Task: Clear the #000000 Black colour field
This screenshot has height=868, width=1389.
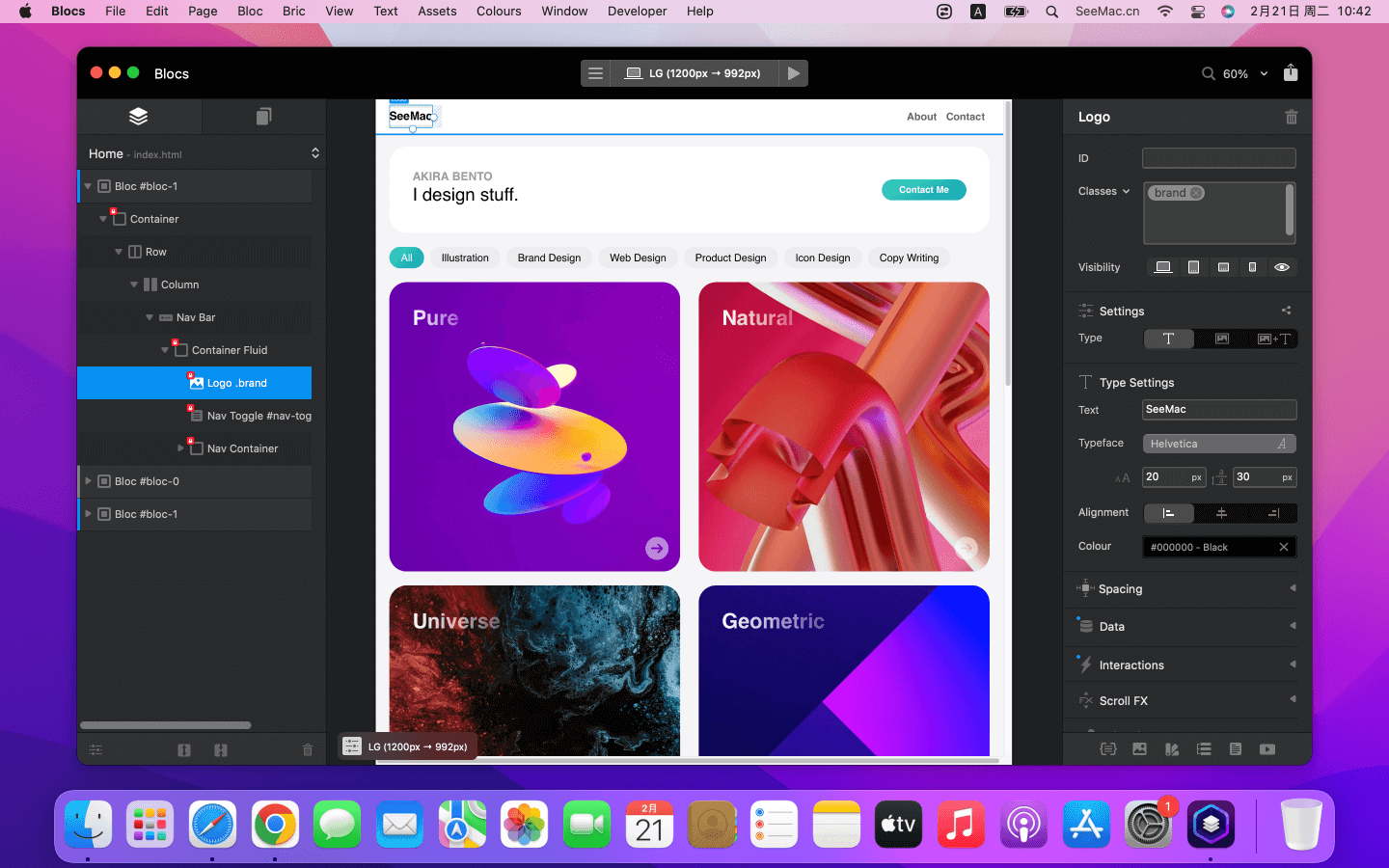Action: 1283,547
